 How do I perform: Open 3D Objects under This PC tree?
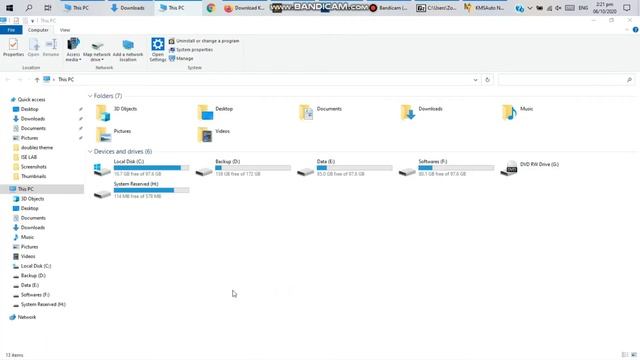(x=32, y=199)
